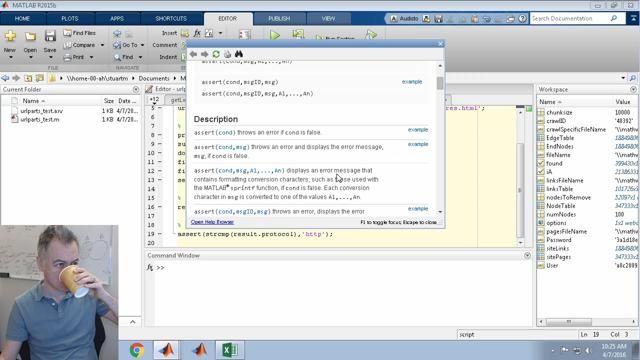
Task: Click the Print tool
Action: coord(74,57)
